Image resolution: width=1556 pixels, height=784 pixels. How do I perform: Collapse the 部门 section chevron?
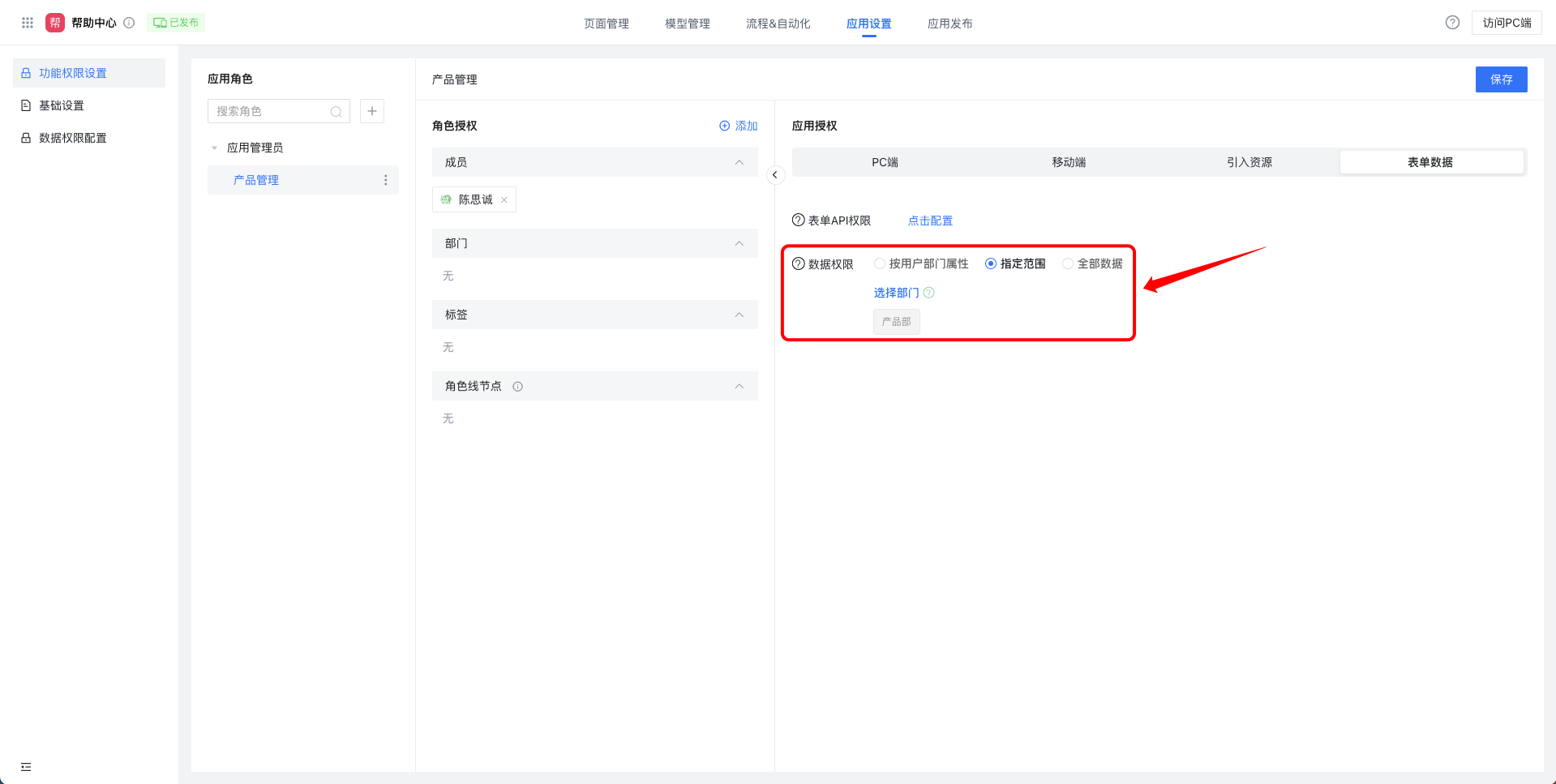tap(739, 243)
